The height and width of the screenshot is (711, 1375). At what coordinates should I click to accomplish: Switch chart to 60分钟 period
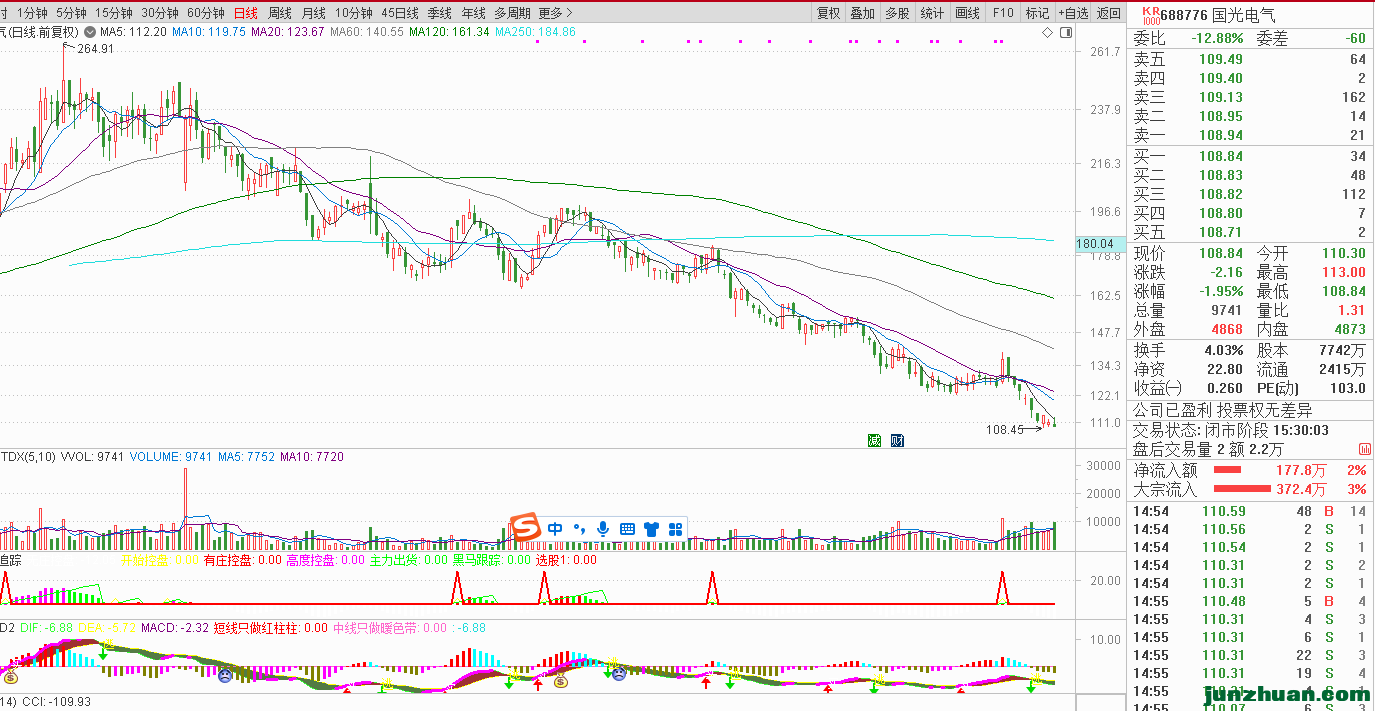coord(206,13)
